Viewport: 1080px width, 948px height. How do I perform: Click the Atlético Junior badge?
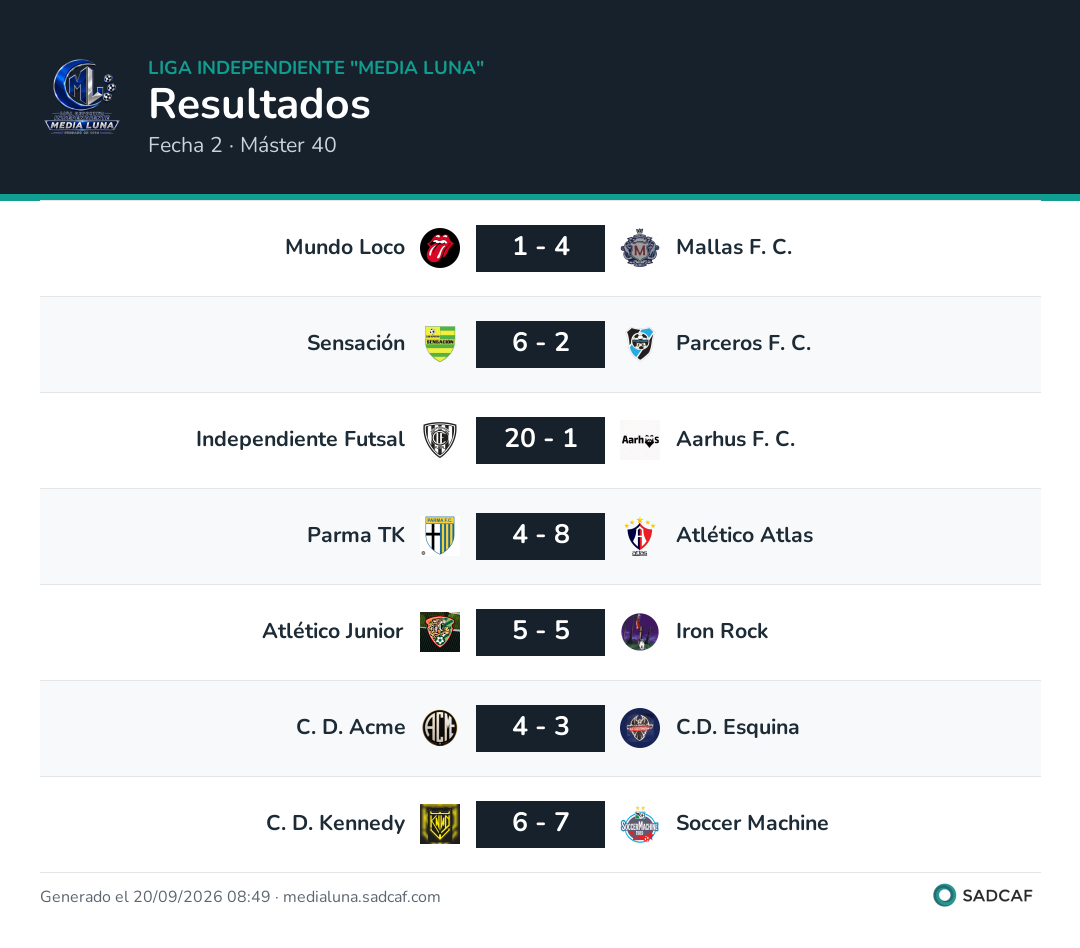click(439, 632)
